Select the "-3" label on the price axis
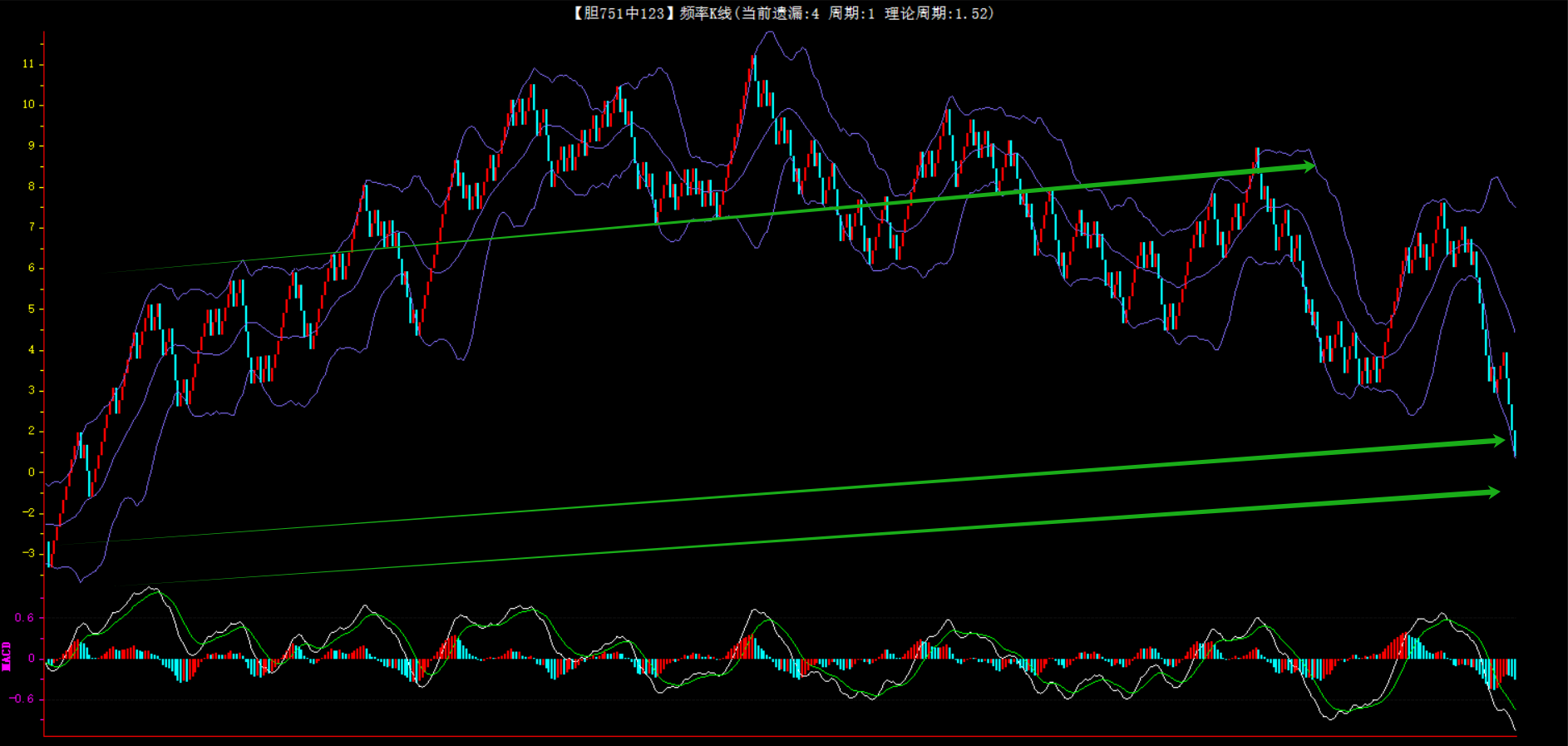Image resolution: width=1568 pixels, height=746 pixels. [28, 553]
